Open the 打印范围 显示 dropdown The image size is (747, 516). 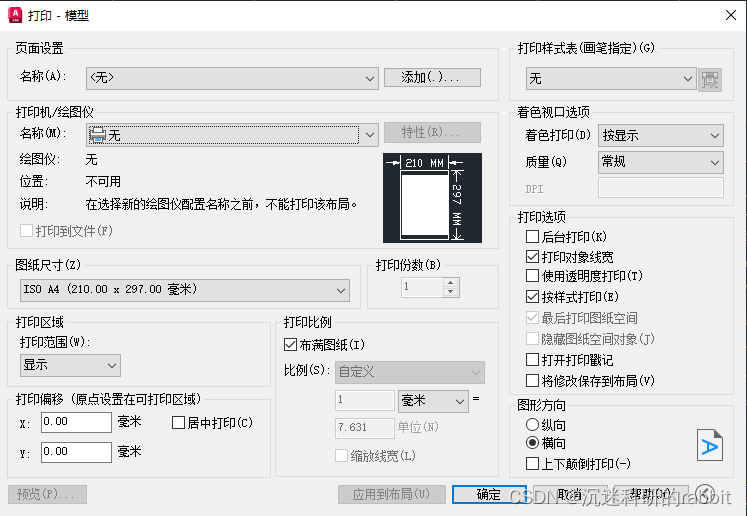(x=70, y=365)
